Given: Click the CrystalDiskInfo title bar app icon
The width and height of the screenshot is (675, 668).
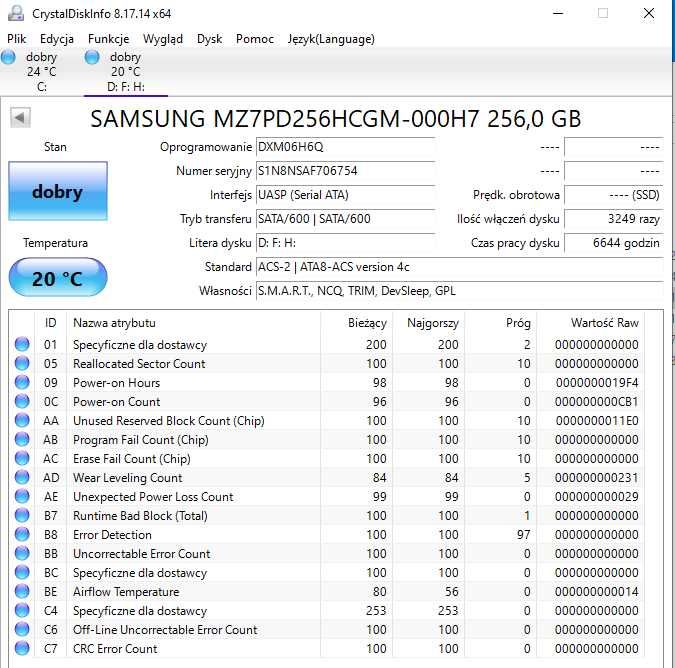Looking at the screenshot, I should pyautogui.click(x=16, y=13).
